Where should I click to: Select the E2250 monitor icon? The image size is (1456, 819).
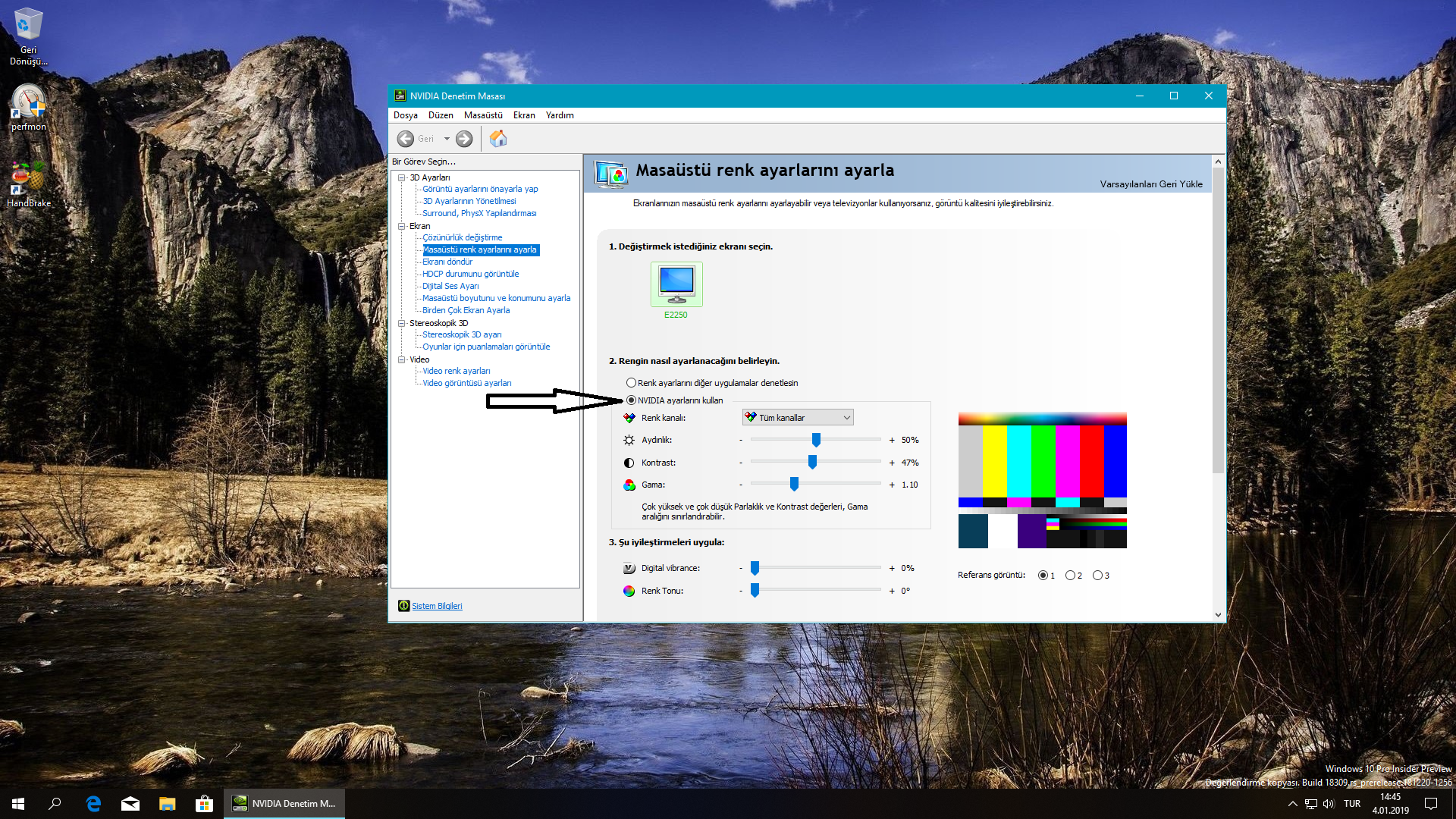click(x=676, y=284)
